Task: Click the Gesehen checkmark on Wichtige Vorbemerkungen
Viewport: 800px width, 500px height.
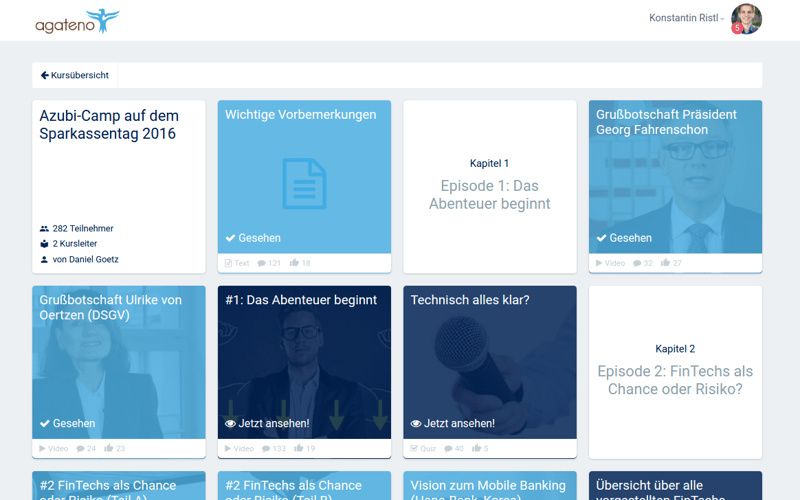Action: [x=231, y=238]
